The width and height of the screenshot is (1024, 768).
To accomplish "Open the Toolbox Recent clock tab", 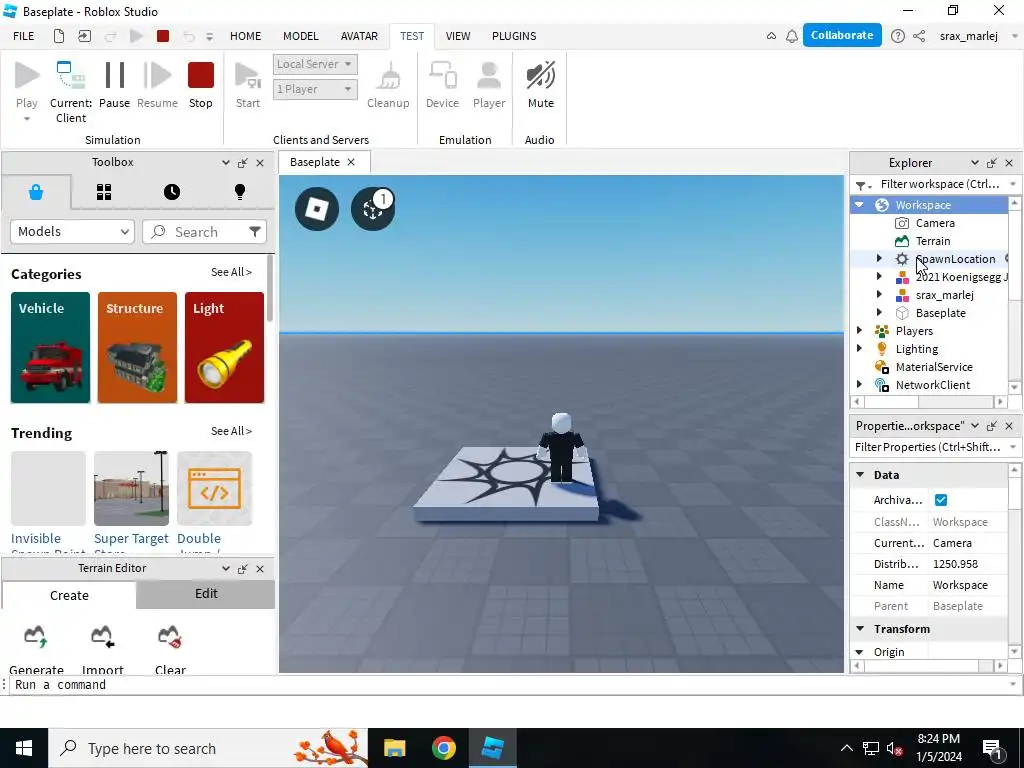I will coord(172,192).
